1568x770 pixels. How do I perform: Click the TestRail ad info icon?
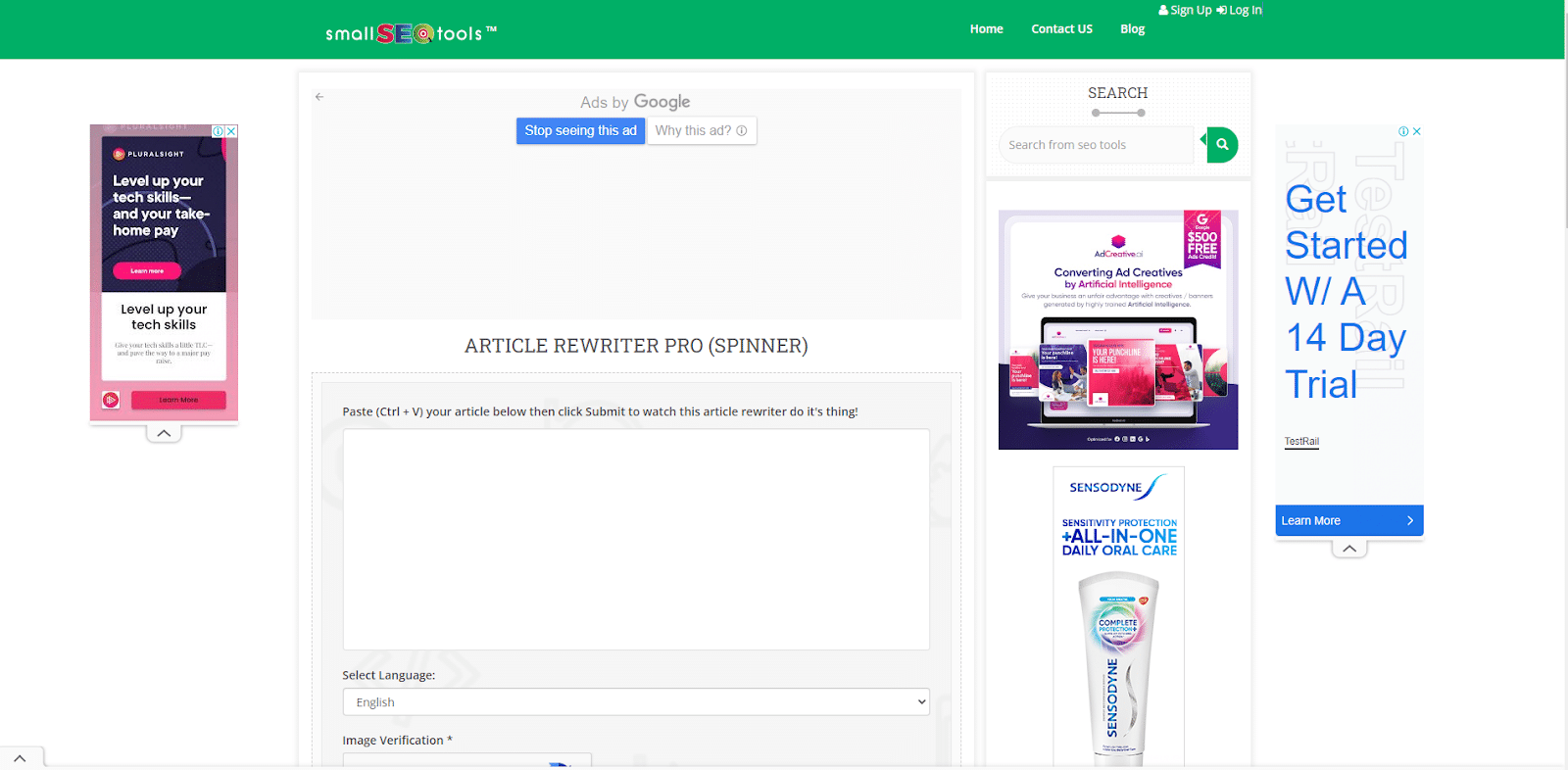tap(1403, 131)
